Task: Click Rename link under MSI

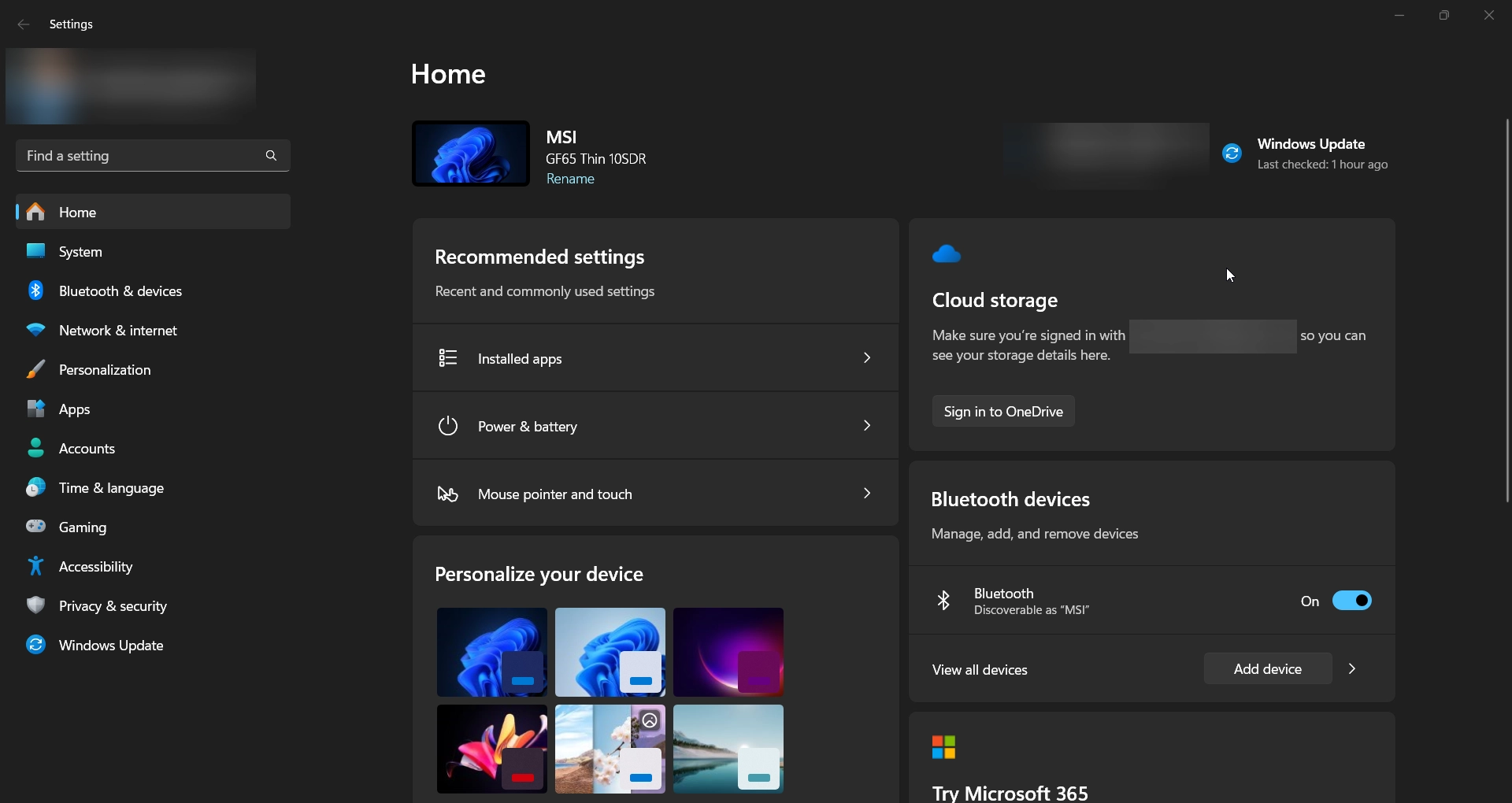Action: (570, 179)
